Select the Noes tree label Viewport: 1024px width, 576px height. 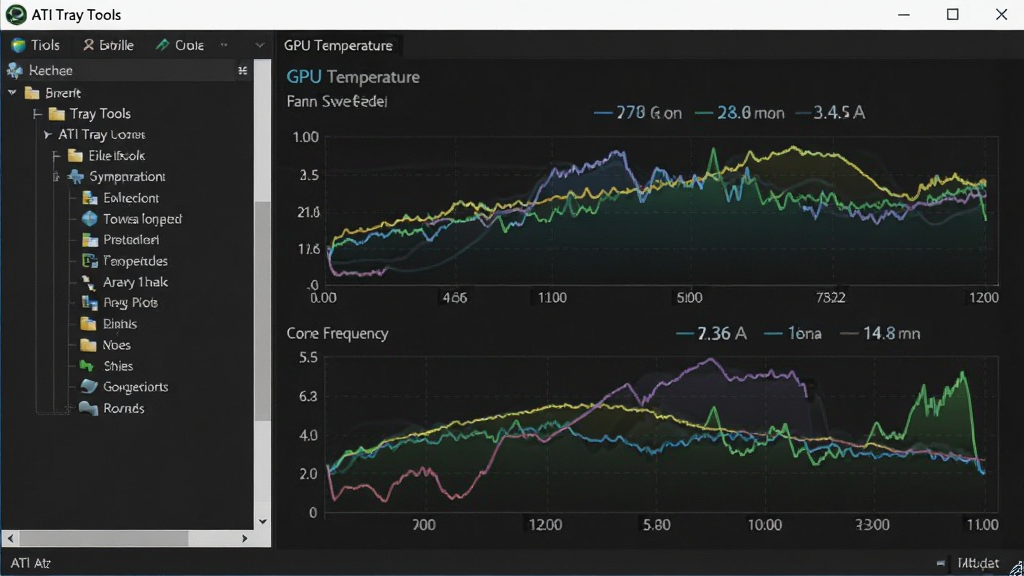[116, 345]
